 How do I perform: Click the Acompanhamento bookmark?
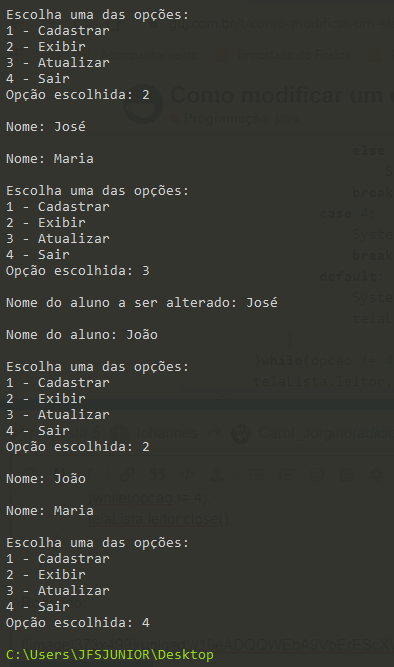(149, 55)
